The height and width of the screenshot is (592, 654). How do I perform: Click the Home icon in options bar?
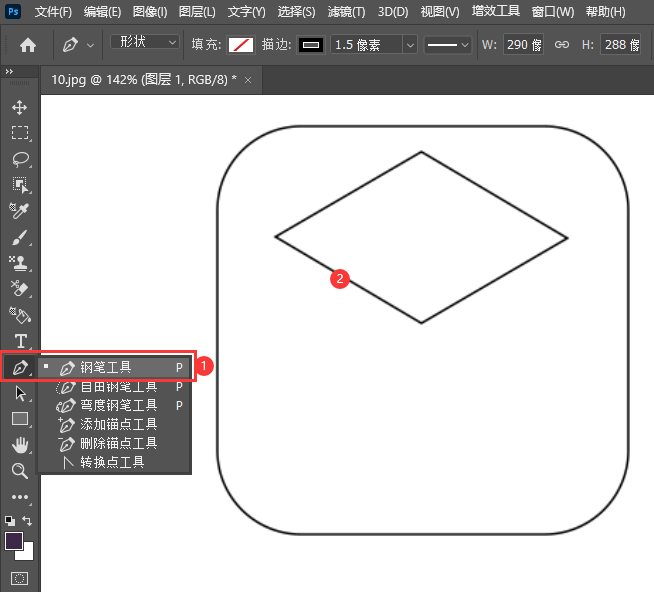tap(28, 45)
